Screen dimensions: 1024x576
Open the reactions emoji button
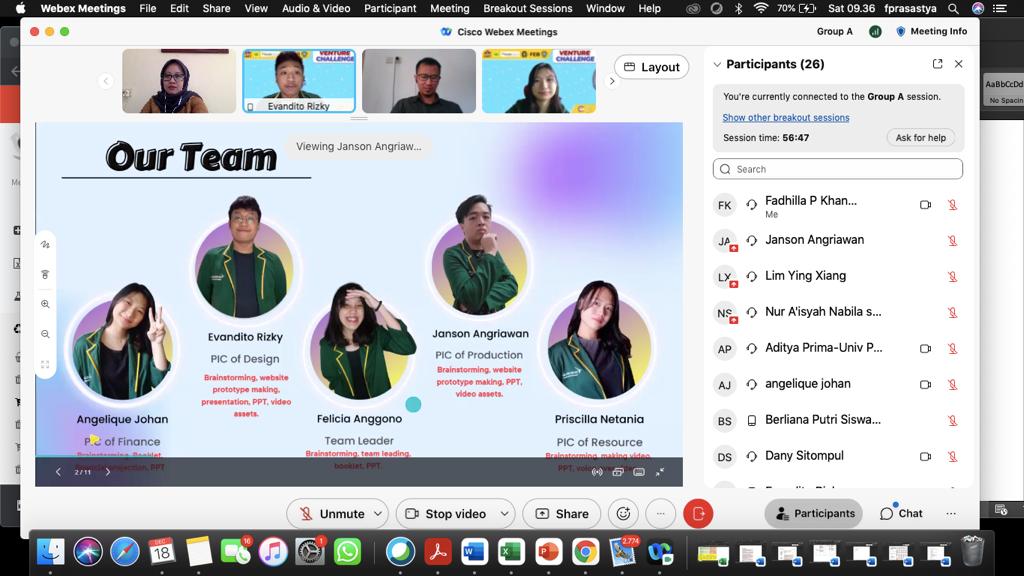(623, 514)
